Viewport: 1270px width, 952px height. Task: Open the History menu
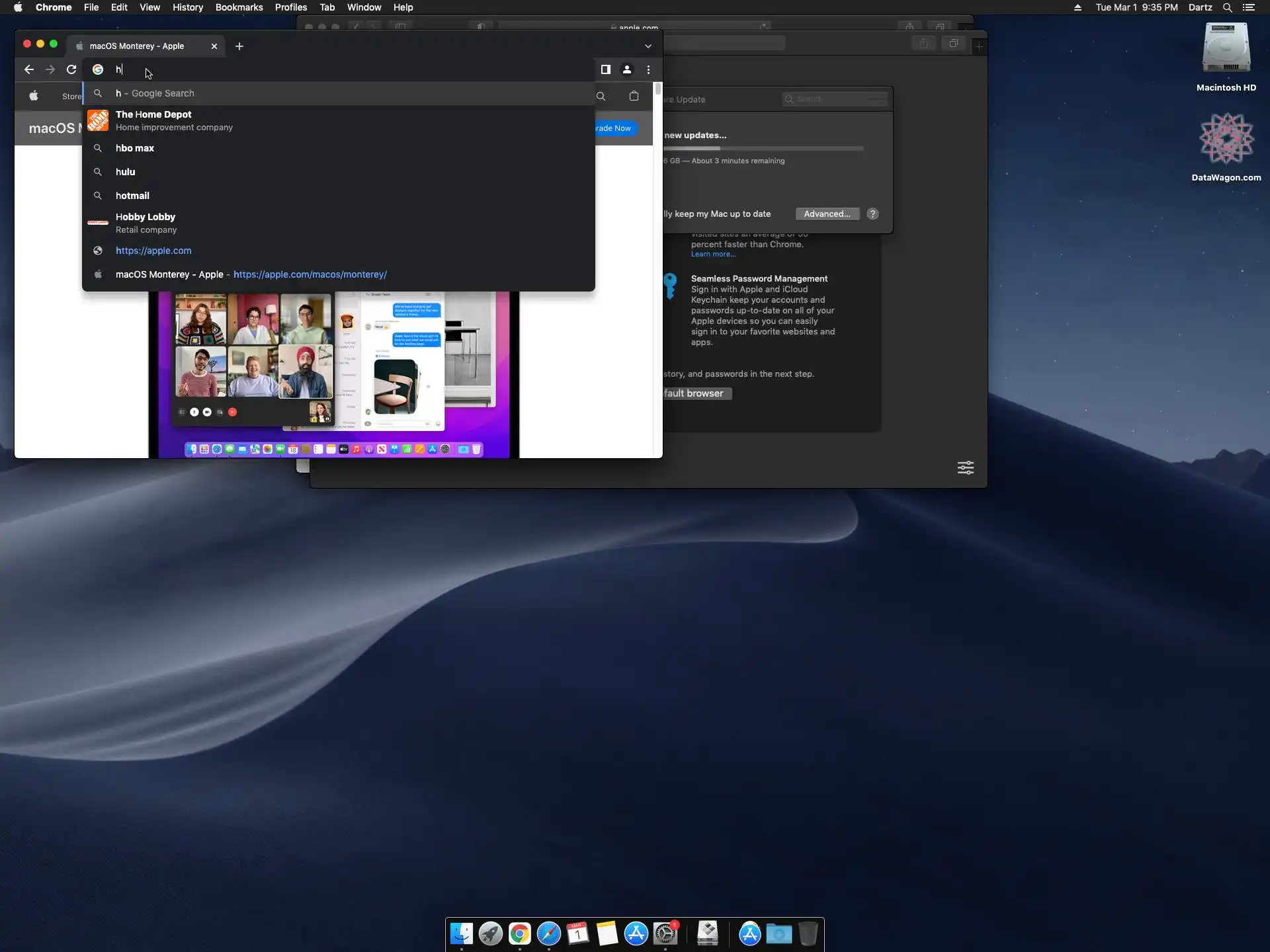tap(188, 7)
